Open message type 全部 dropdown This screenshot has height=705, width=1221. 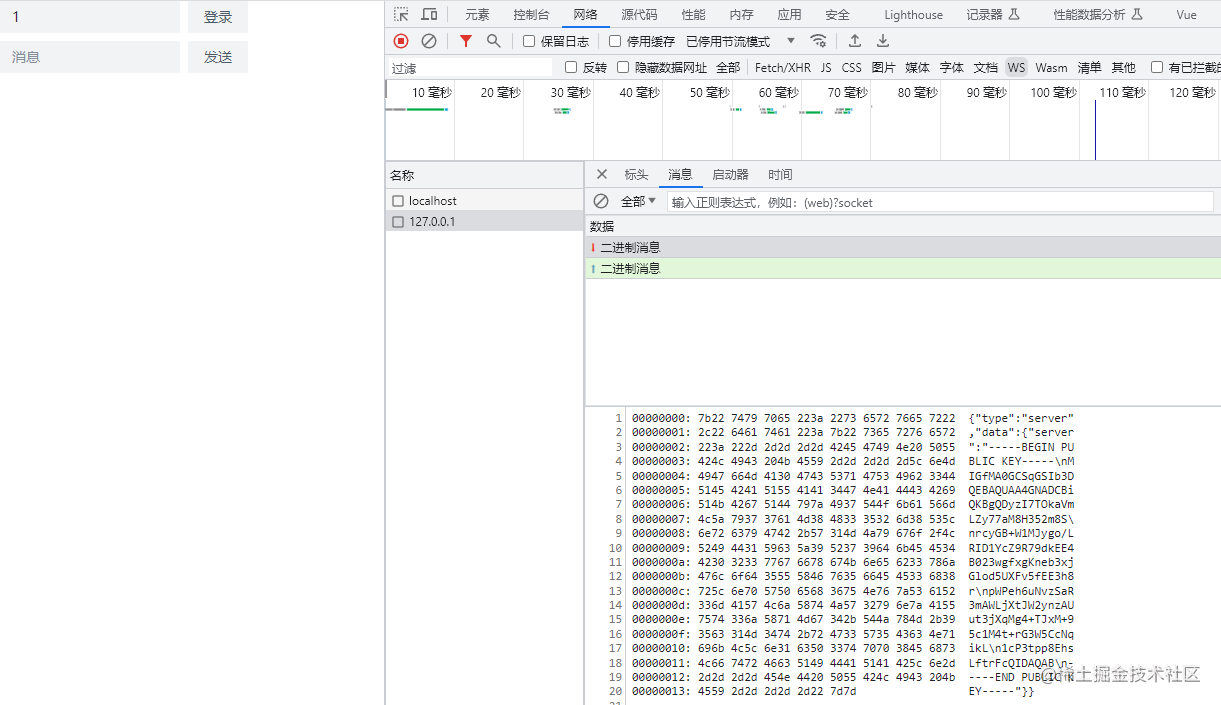(639, 201)
